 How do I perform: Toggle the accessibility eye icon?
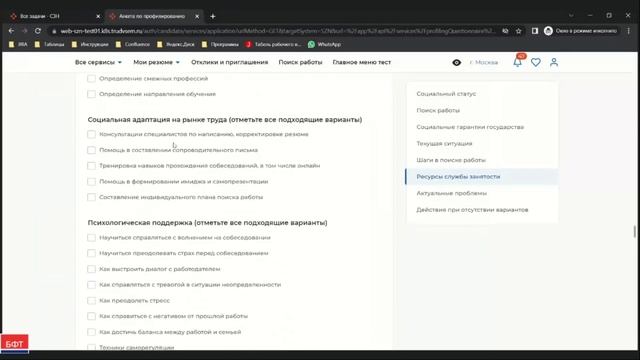click(x=457, y=62)
